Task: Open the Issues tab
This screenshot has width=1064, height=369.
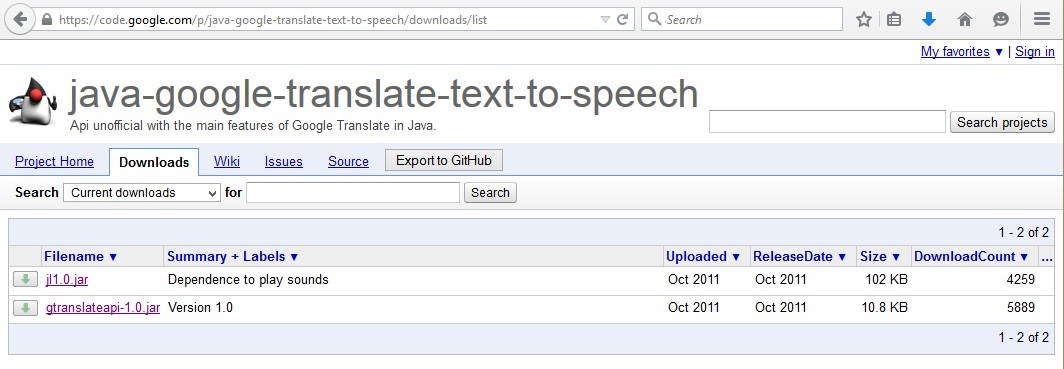Action: (x=284, y=161)
